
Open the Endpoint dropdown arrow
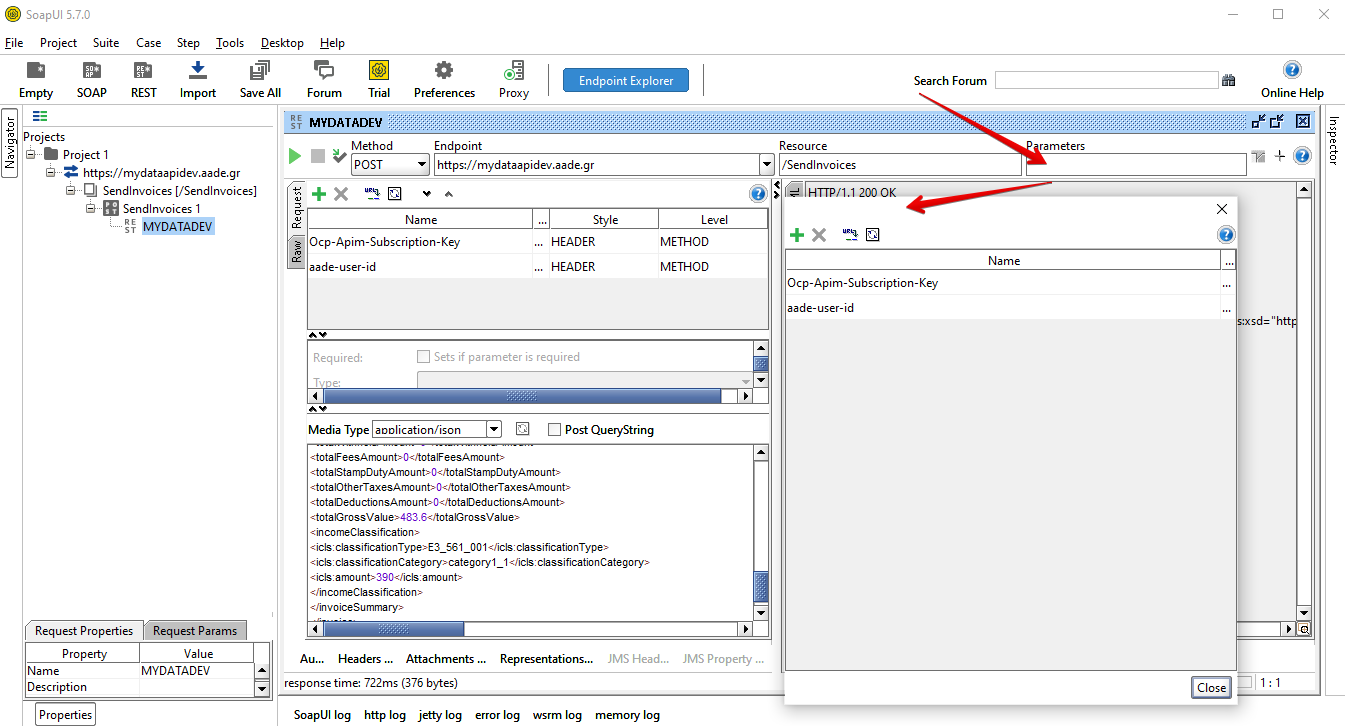(x=767, y=164)
